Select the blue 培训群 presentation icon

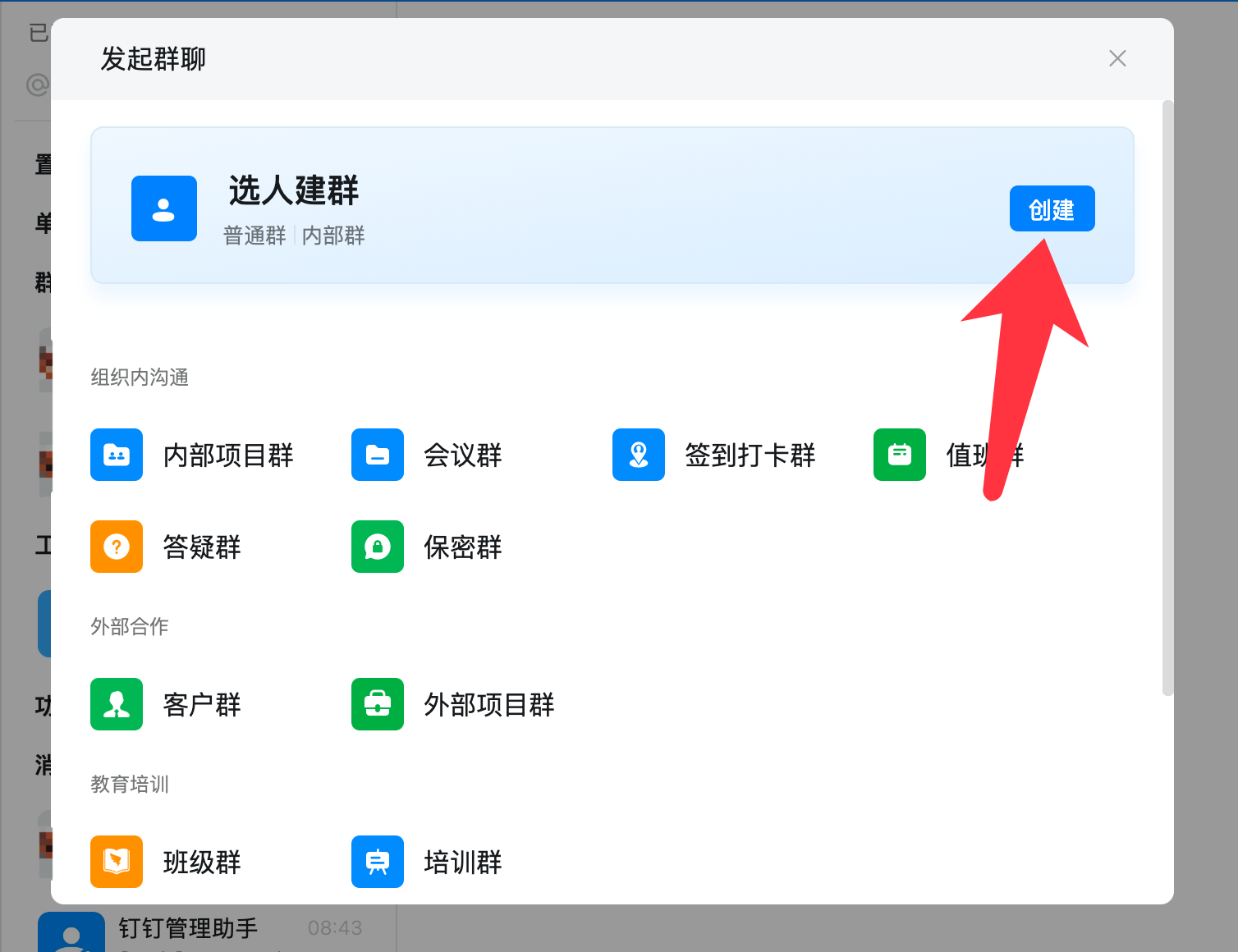378,862
